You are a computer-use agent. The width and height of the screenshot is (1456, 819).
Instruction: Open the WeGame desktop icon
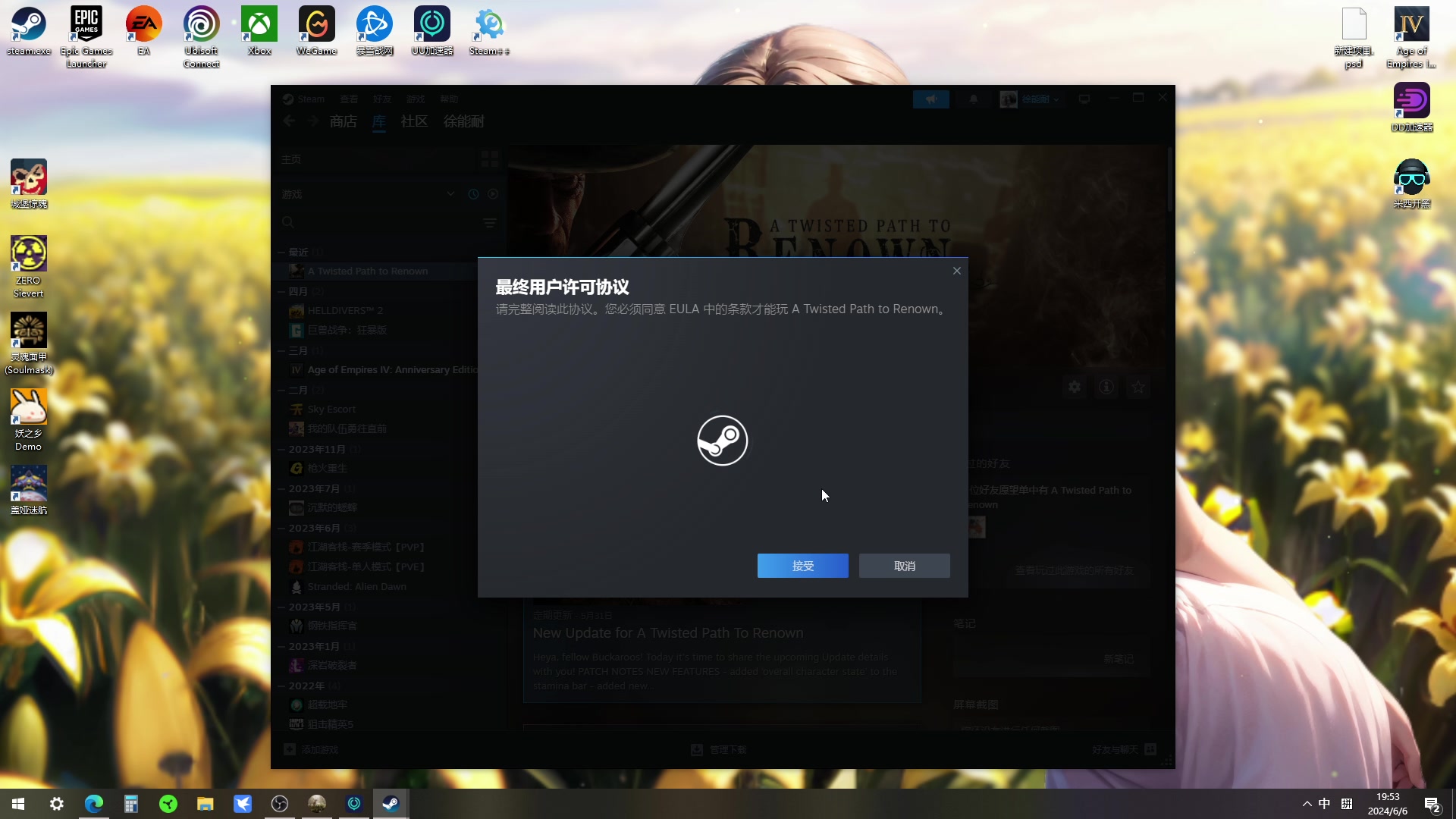click(x=317, y=31)
